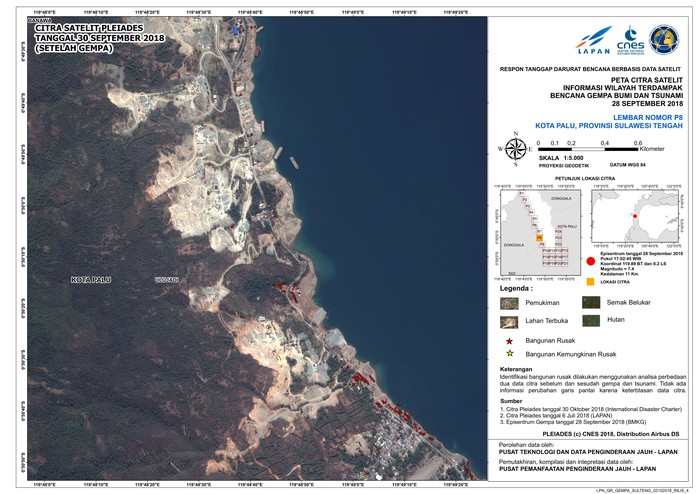Click the CNES logo
This screenshot has height=494, width=700.
(632, 41)
